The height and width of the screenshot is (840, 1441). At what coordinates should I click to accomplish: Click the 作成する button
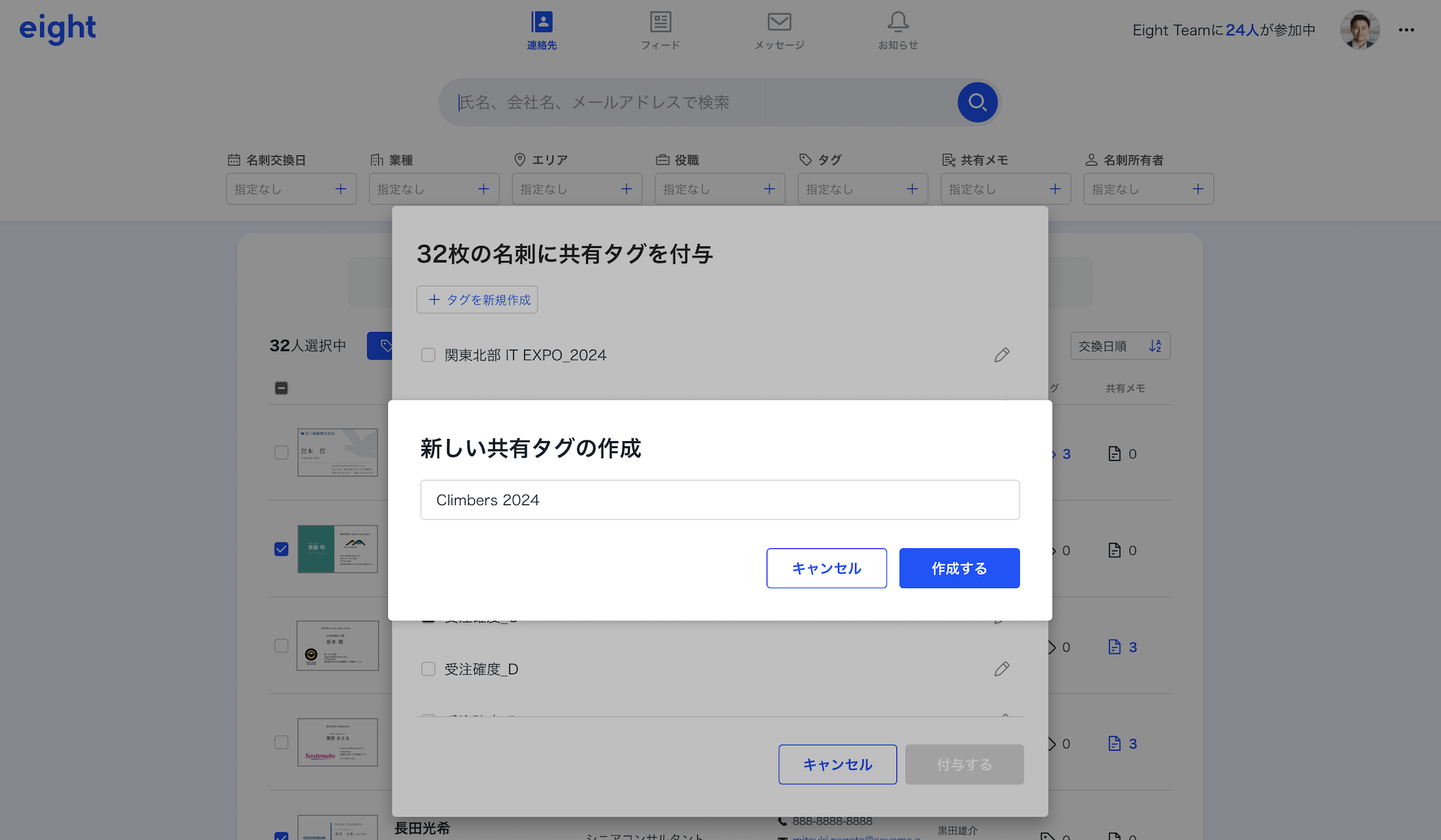click(959, 568)
